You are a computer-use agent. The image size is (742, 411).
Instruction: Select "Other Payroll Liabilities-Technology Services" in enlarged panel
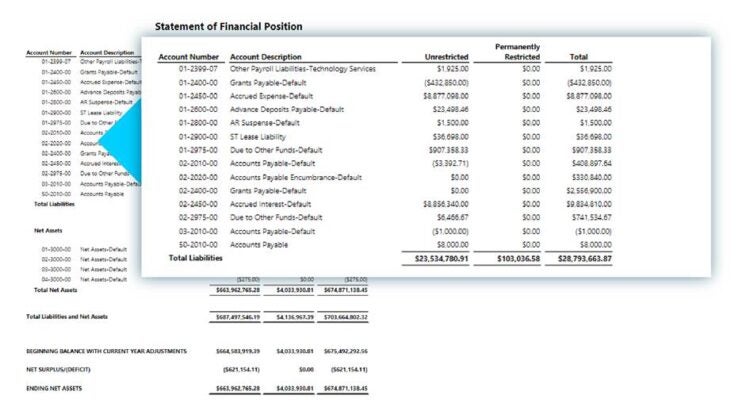tap(303, 69)
